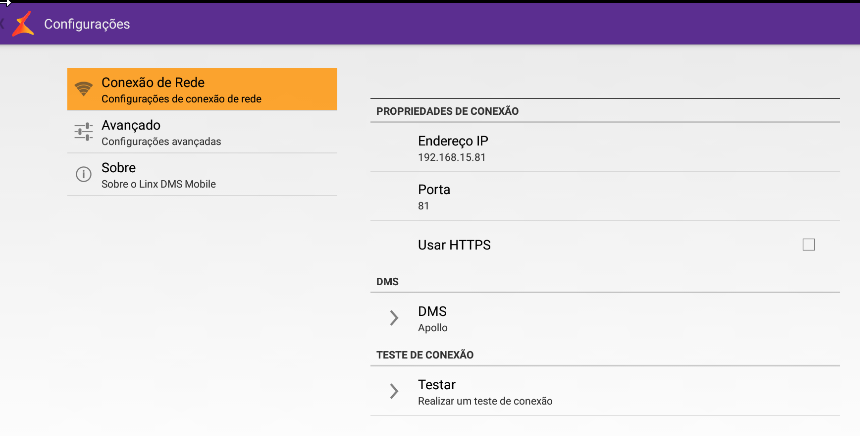
Task: Click the Apollo DMS value
Action: [x=433, y=328]
